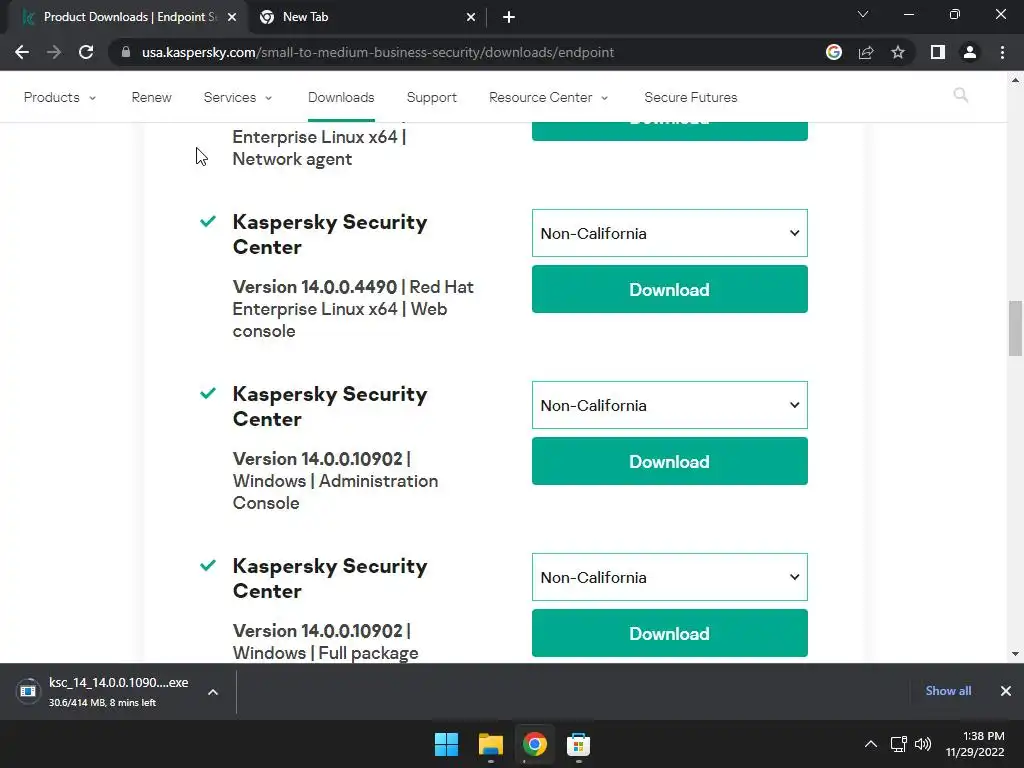Click the Kaspersky site search magnifier
Viewport: 1024px width, 768px height.
point(961,95)
